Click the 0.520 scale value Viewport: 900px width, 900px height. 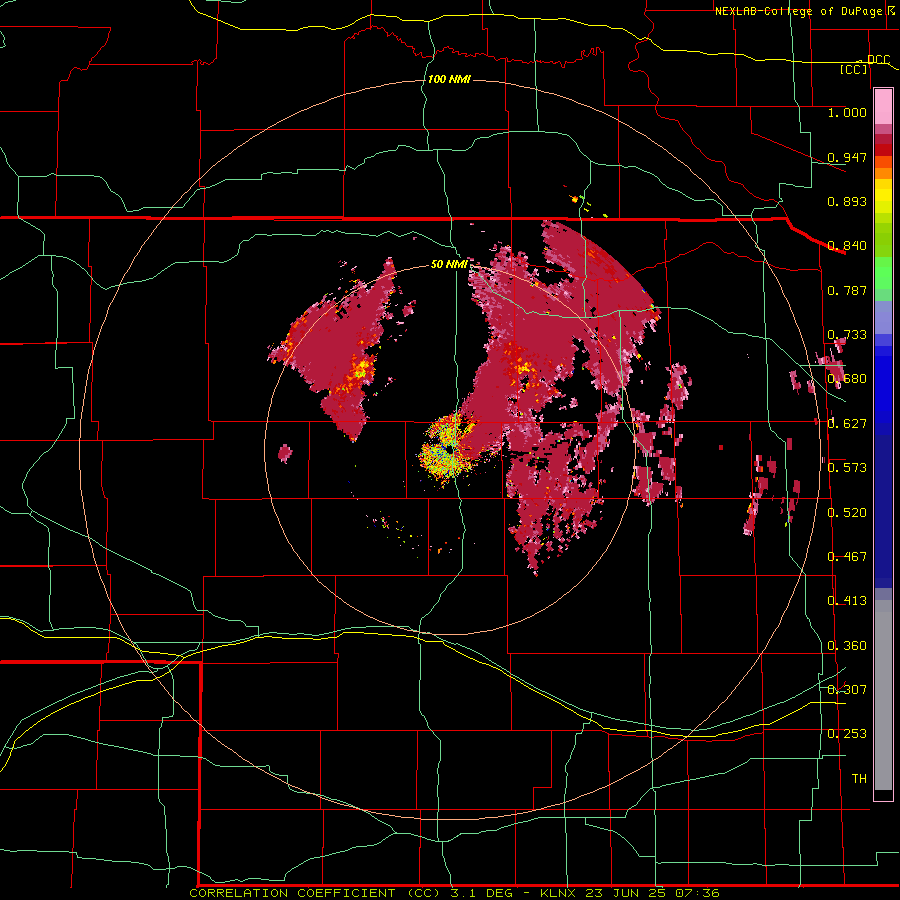847,512
